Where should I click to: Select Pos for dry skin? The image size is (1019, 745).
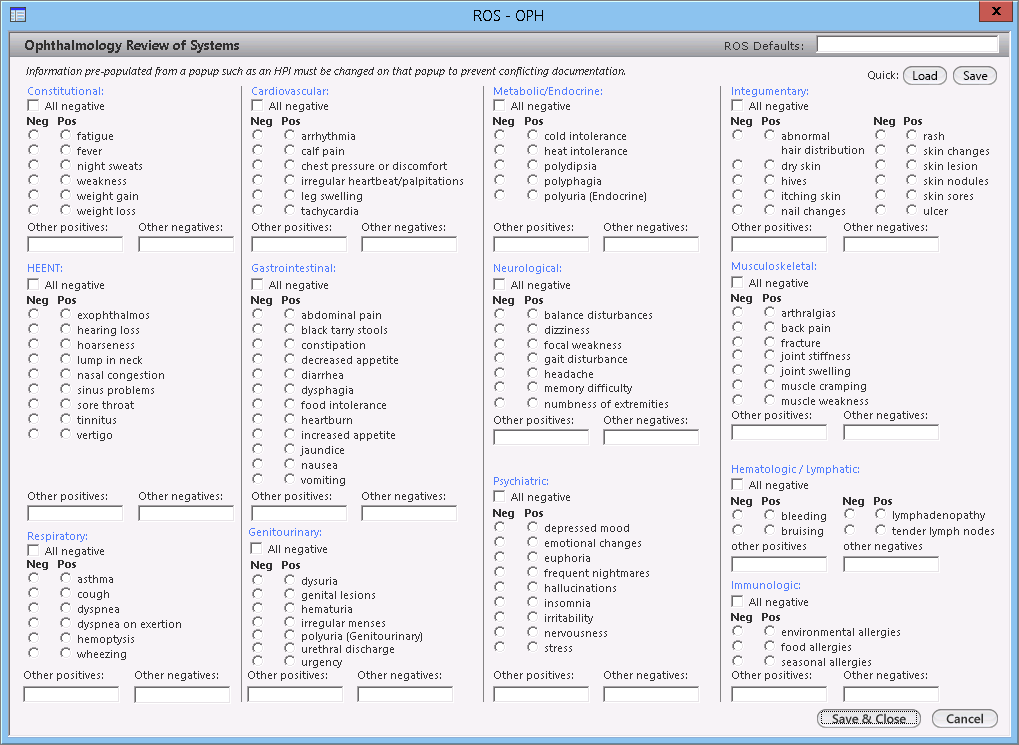769,165
